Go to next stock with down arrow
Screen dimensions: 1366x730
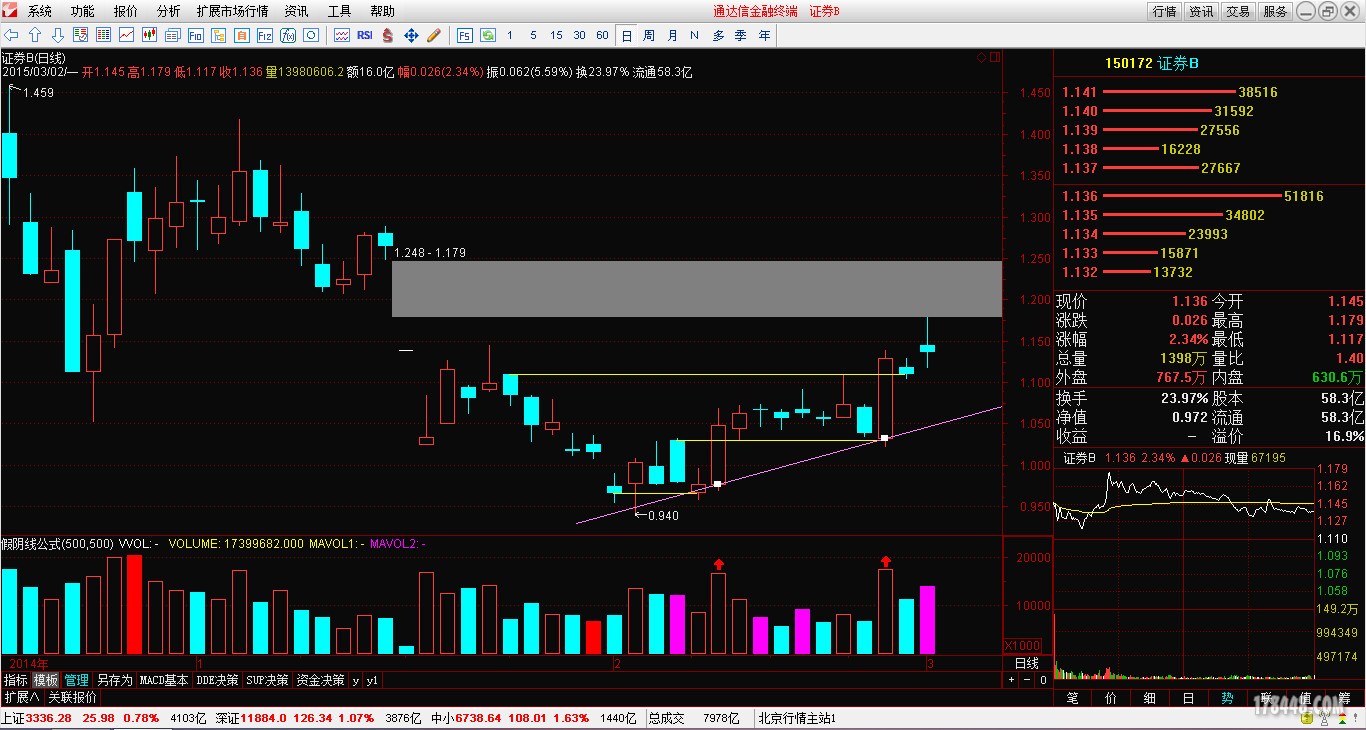tap(57, 35)
